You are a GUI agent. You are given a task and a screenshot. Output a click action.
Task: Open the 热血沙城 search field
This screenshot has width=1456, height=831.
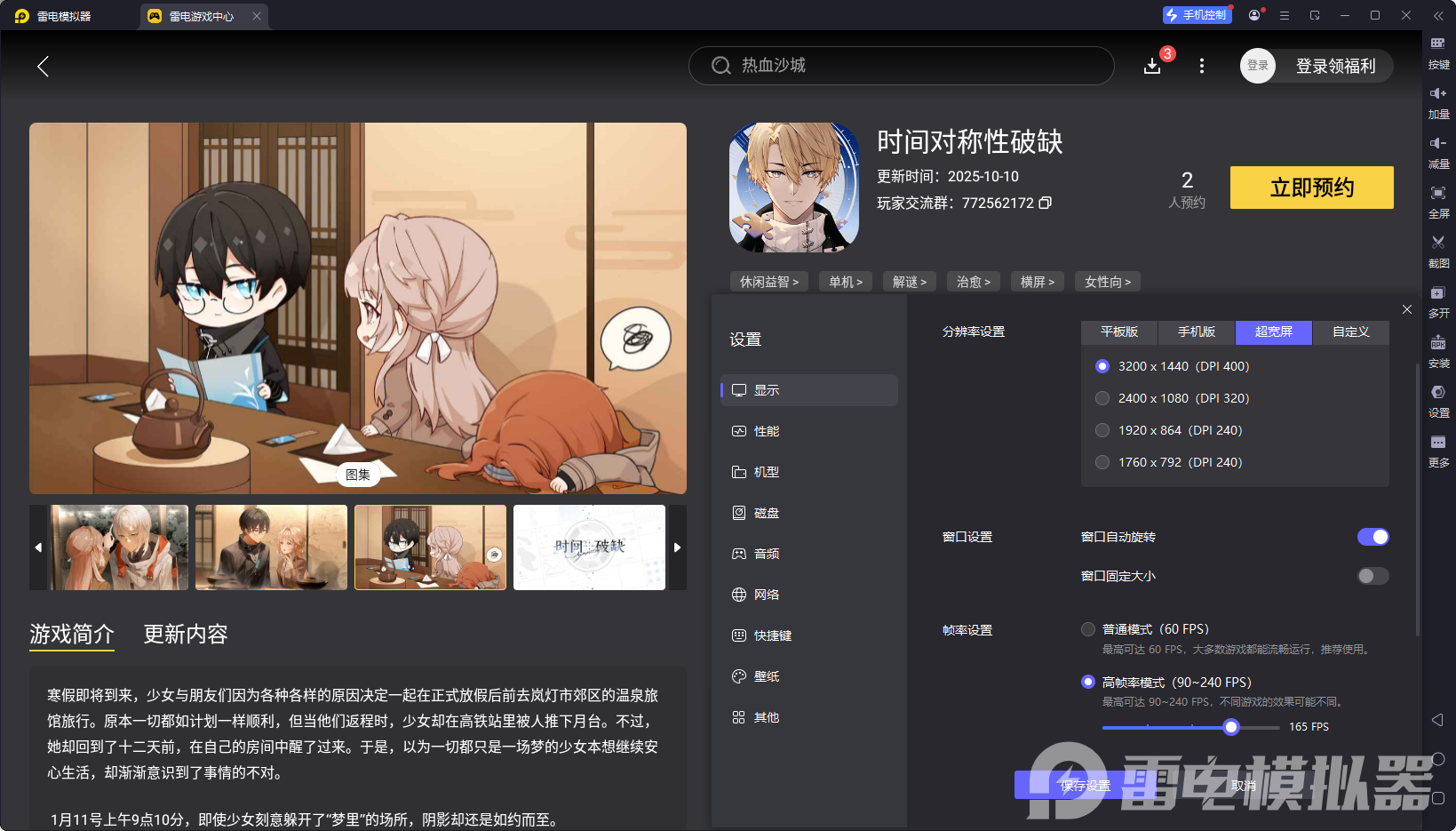900,66
